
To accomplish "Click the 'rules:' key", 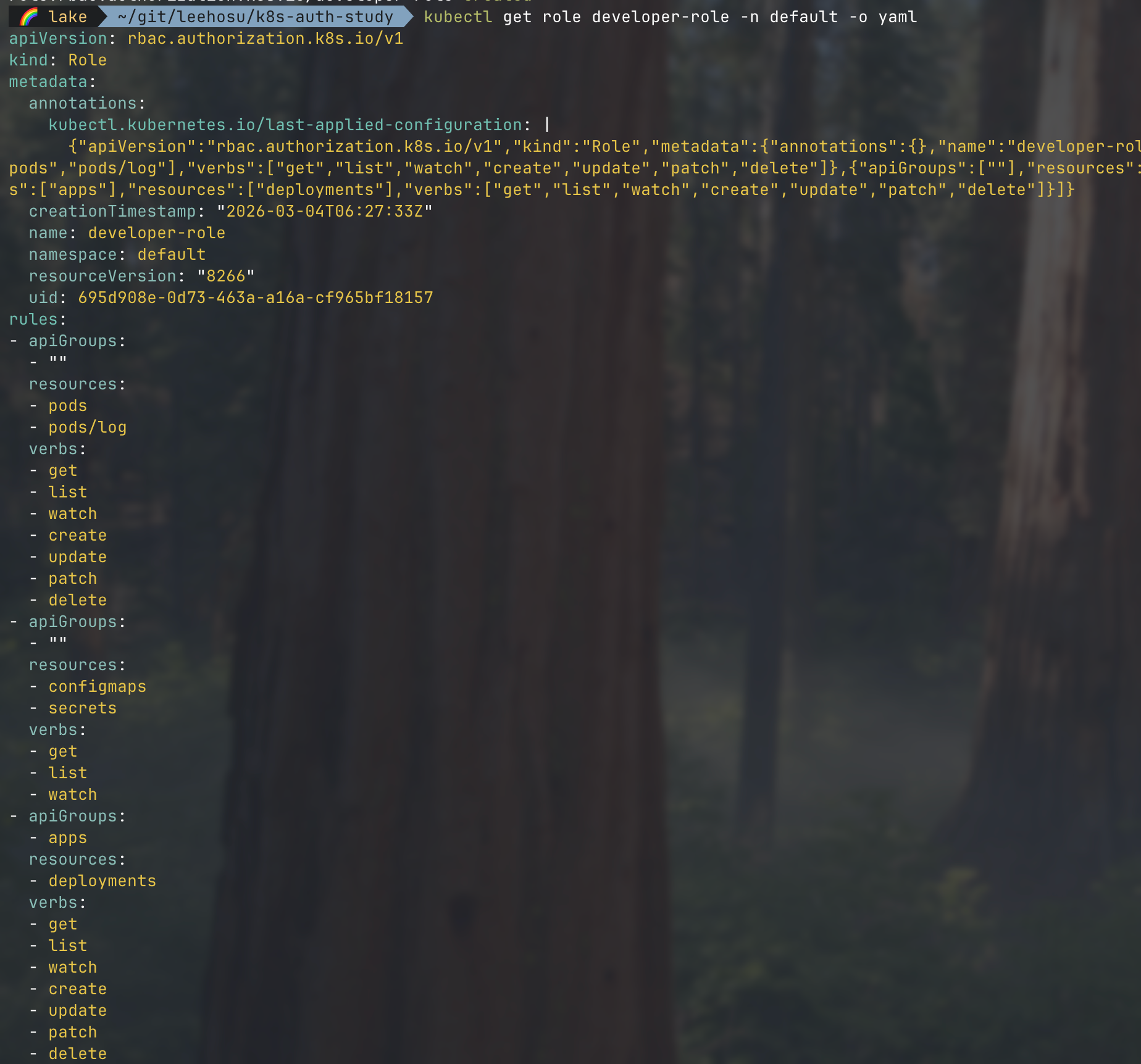I will click(38, 319).
